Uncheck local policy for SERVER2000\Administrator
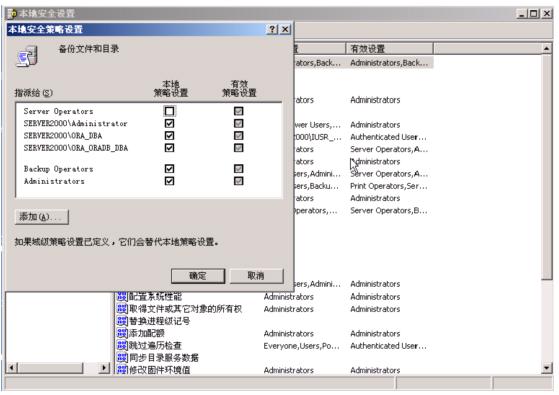Viewport: 559px width, 395px height. pyautogui.click(x=169, y=123)
